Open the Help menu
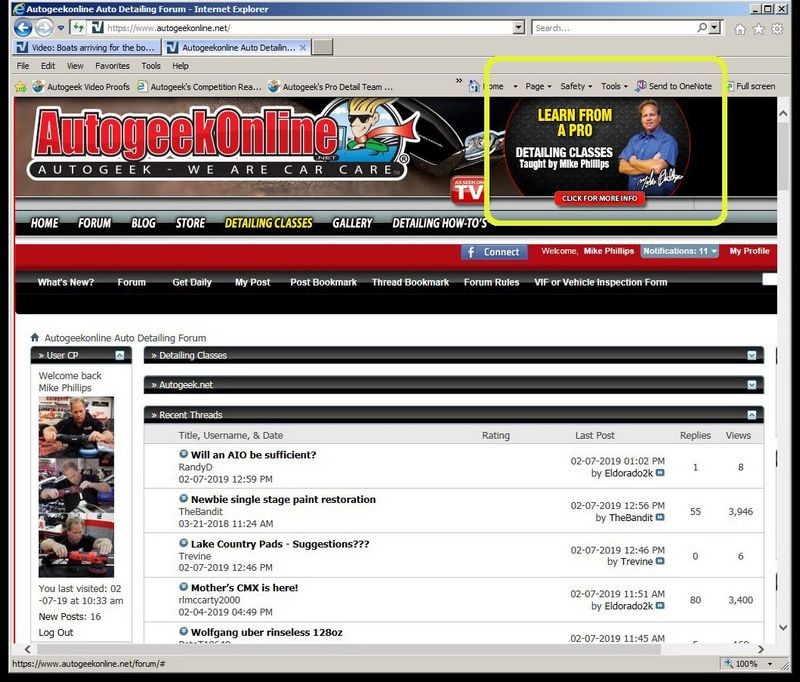800x682 pixels. point(180,66)
